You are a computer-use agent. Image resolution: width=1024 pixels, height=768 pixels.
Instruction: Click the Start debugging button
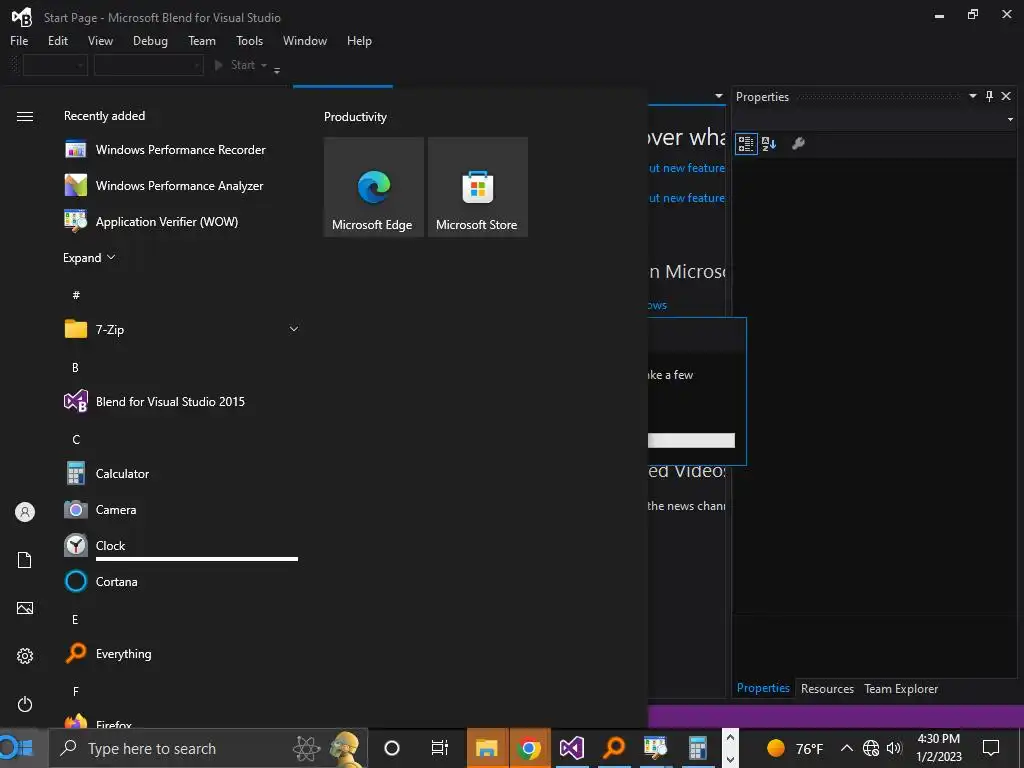(x=235, y=65)
